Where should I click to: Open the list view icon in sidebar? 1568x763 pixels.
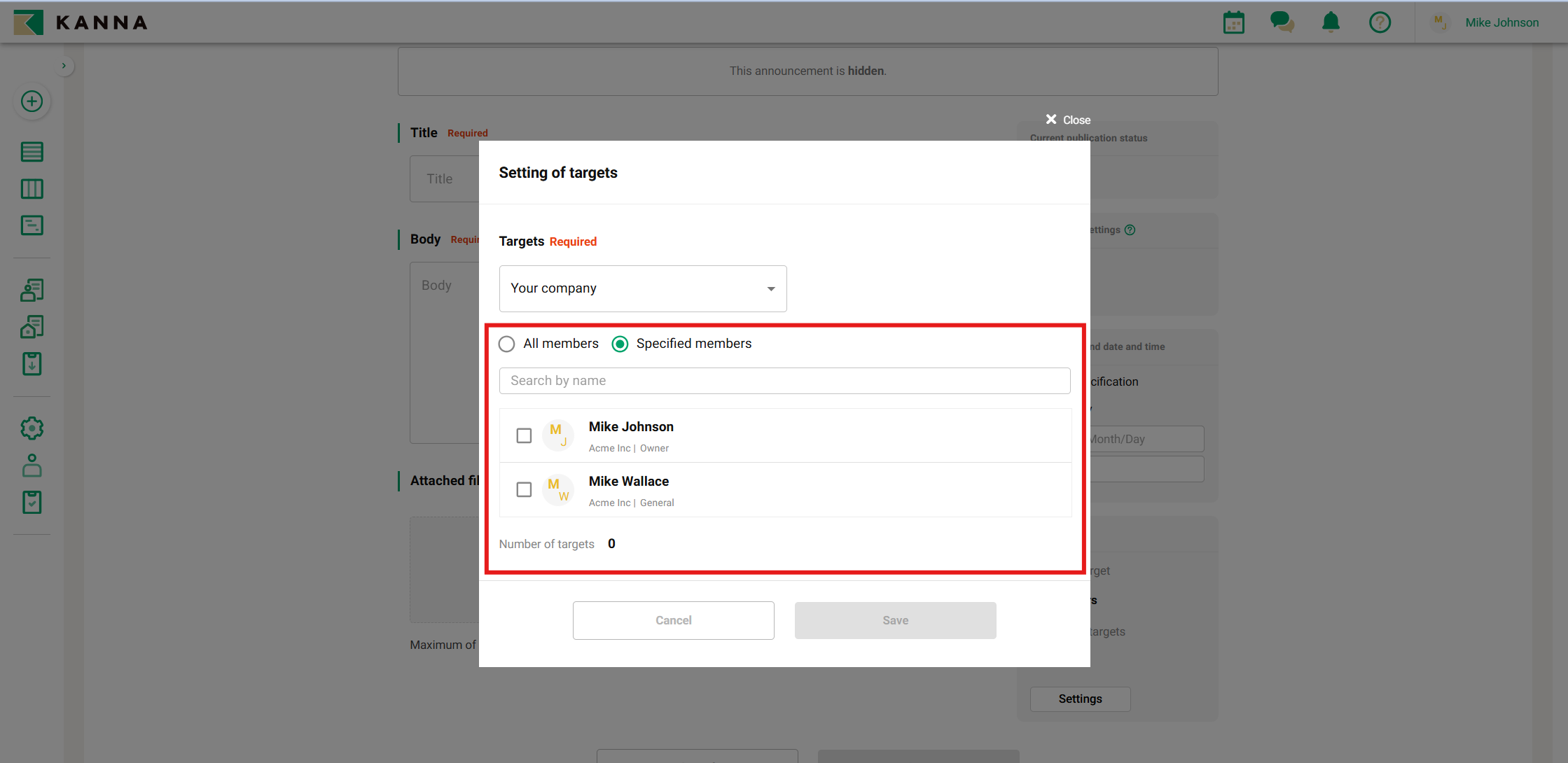(32, 152)
